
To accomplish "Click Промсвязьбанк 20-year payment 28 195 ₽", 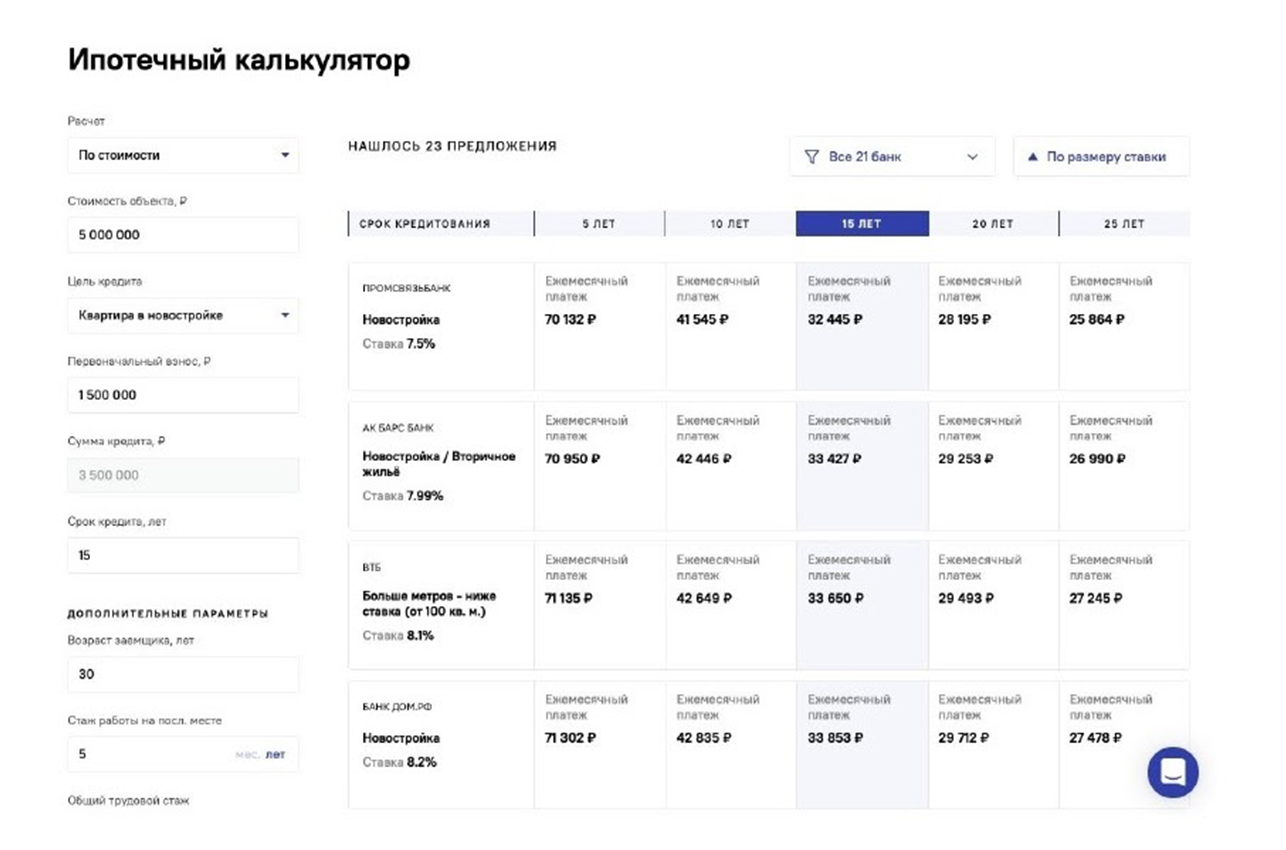I will [x=965, y=320].
